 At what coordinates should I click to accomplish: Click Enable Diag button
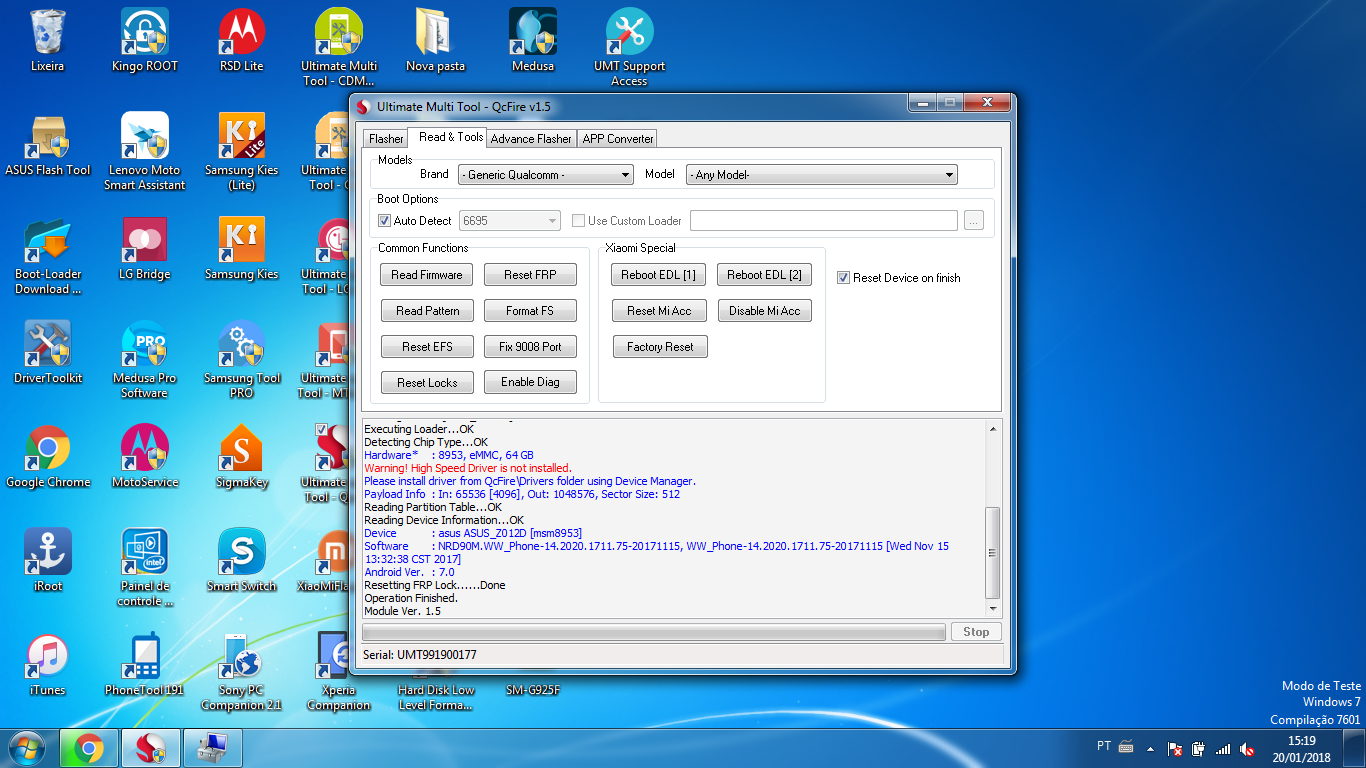[x=530, y=382]
